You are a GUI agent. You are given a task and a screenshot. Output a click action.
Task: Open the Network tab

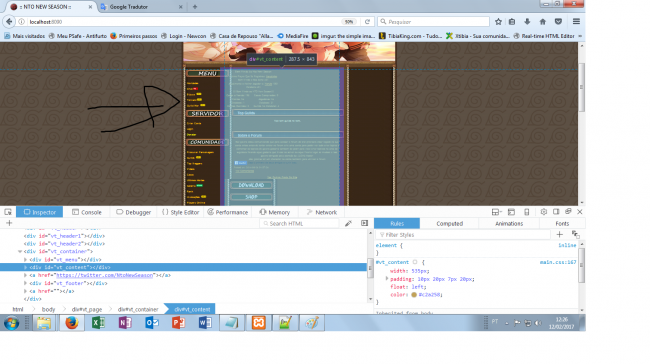[x=322, y=212]
